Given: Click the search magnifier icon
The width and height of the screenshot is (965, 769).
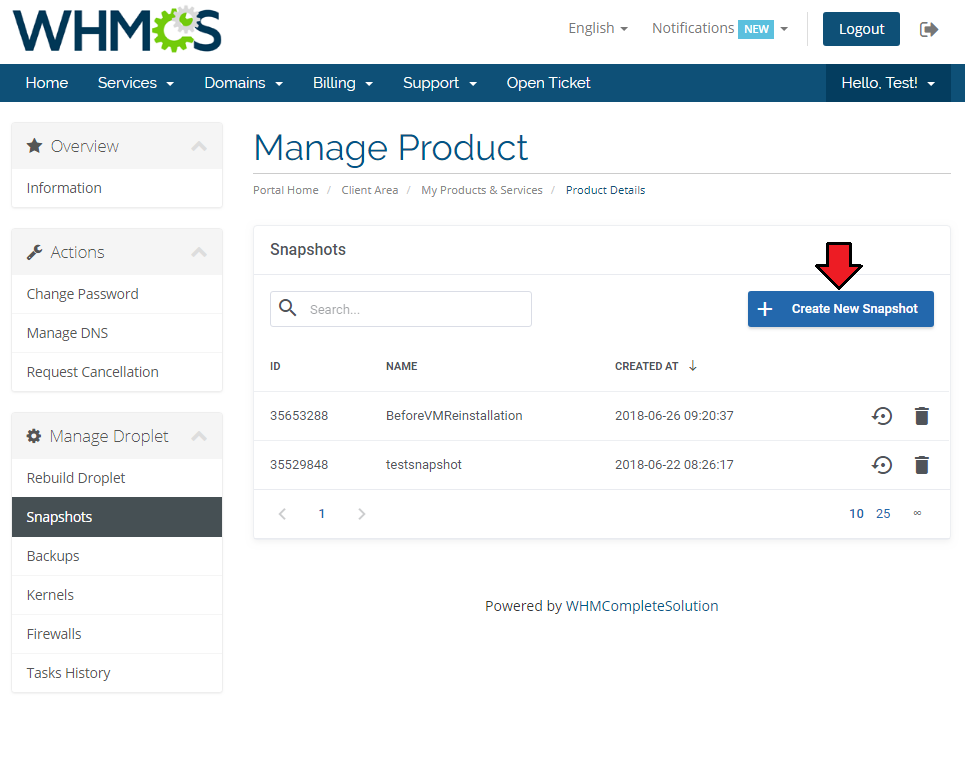Looking at the screenshot, I should point(287,308).
